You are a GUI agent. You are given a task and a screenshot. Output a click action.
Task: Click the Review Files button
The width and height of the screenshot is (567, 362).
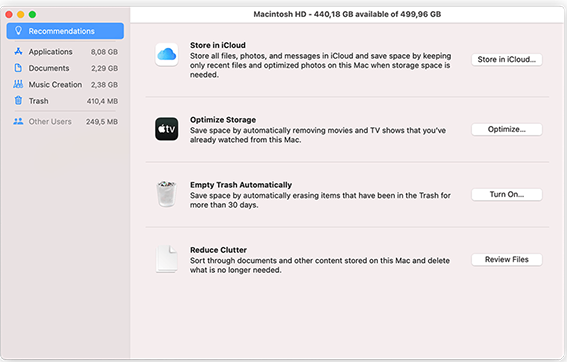(x=507, y=259)
